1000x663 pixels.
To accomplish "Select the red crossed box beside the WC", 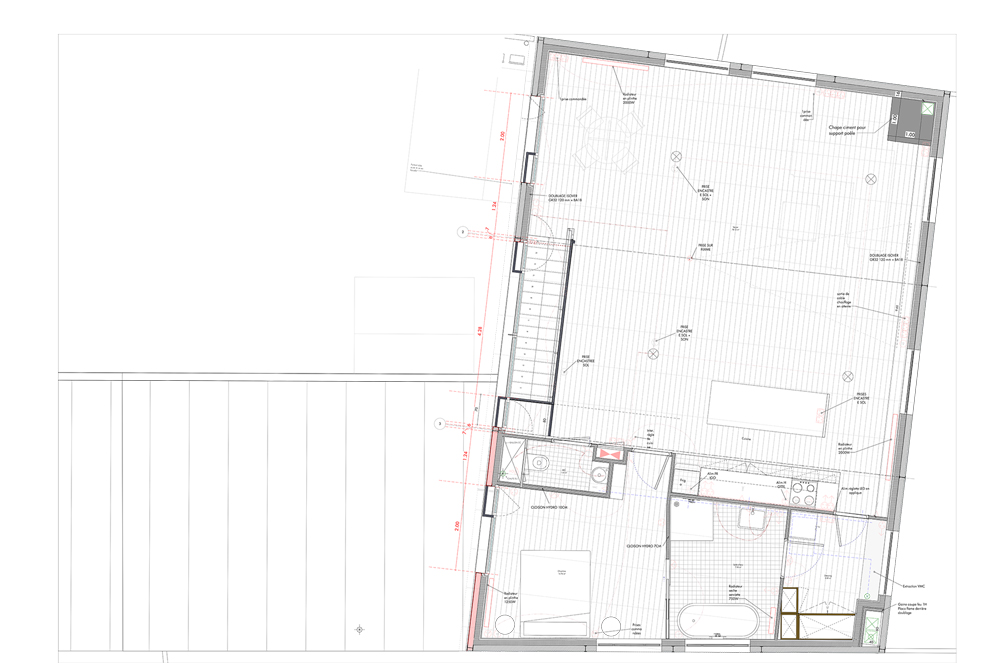I will (609, 453).
